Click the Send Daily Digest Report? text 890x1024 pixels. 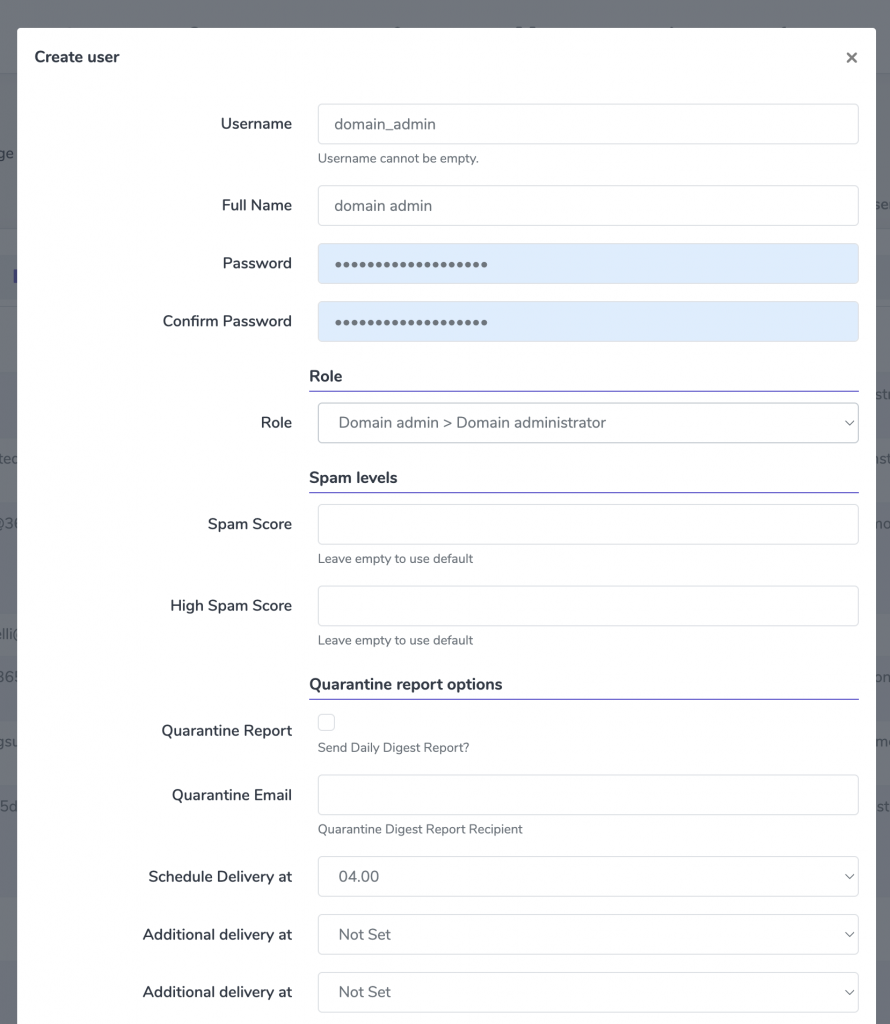[393, 748]
